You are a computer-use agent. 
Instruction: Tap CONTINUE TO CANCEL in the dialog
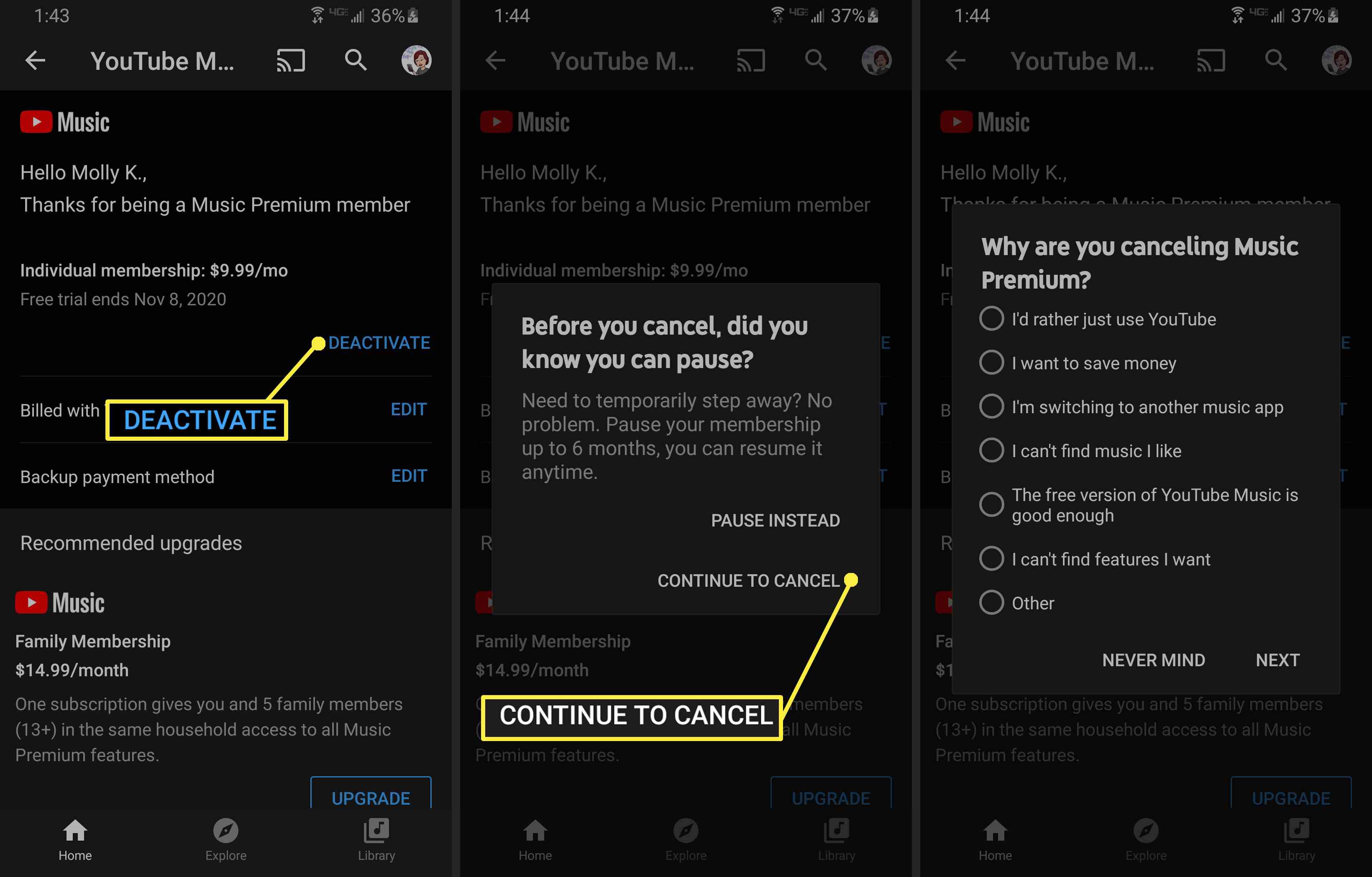pyautogui.click(x=748, y=581)
